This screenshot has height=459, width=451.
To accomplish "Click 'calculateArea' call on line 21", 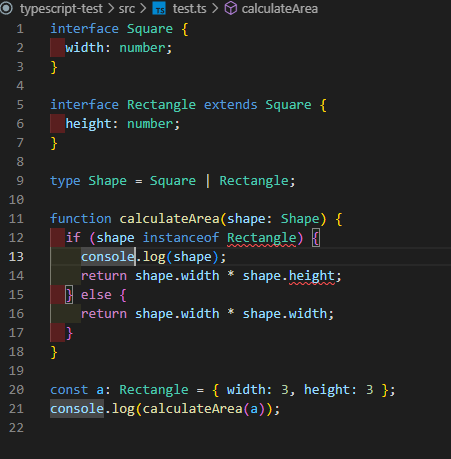I will [x=192, y=409].
